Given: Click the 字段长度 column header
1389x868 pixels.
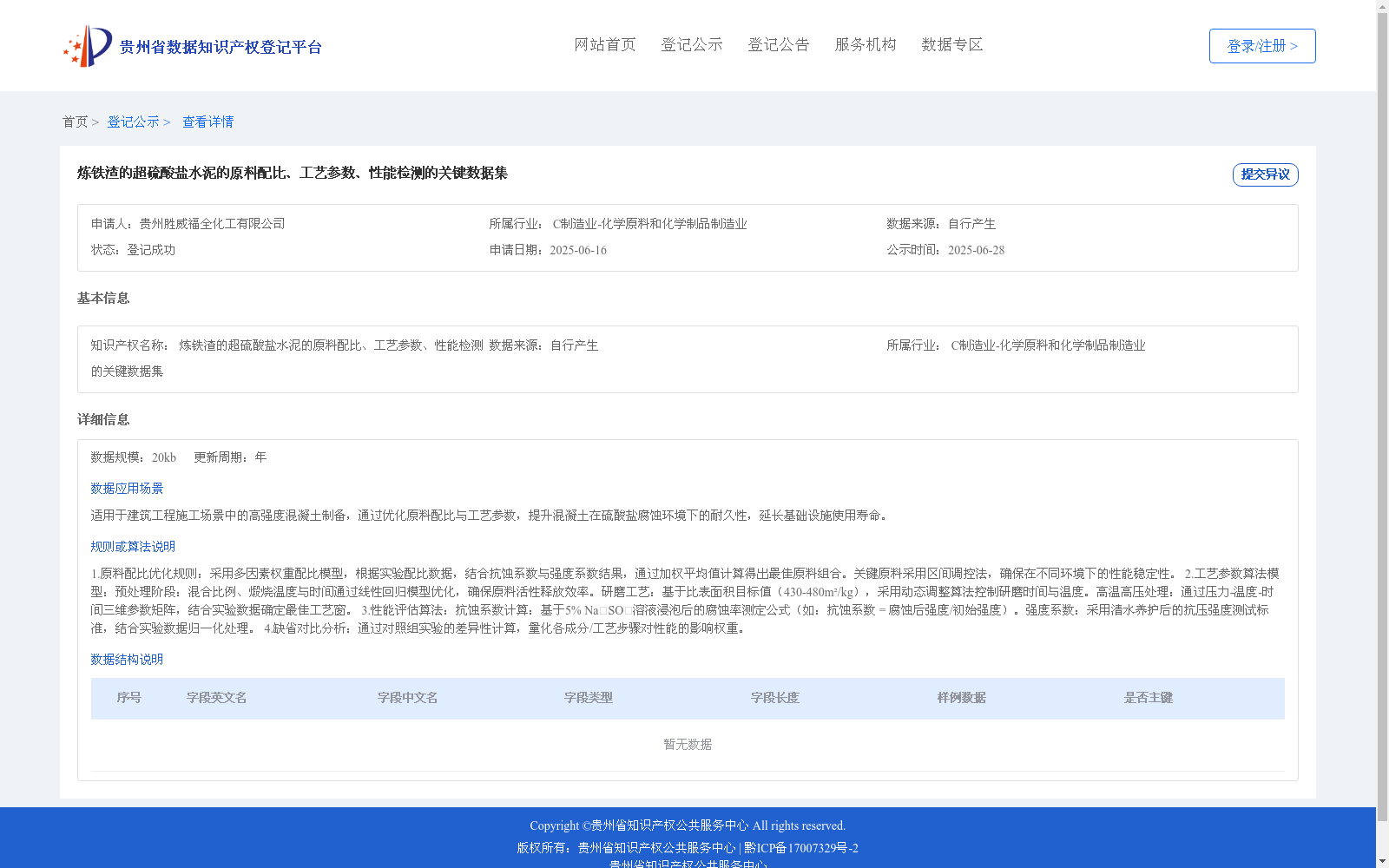Looking at the screenshot, I should [x=775, y=698].
